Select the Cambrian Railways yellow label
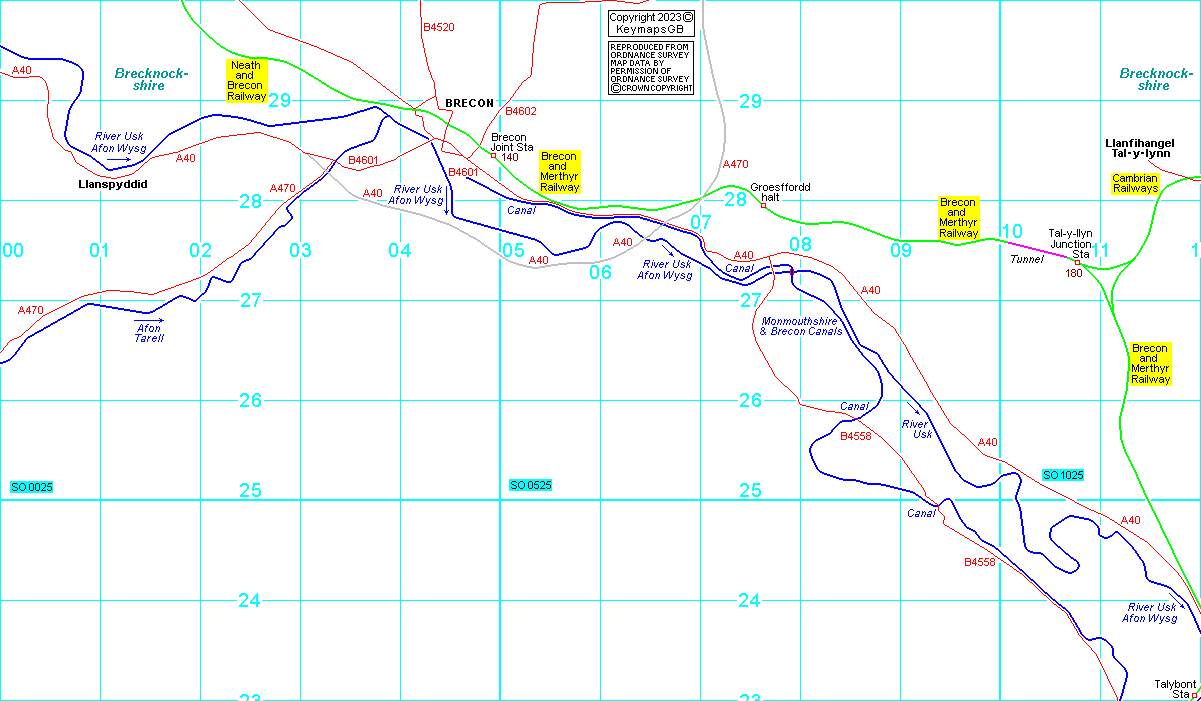The height and width of the screenshot is (701, 1201). [x=1135, y=183]
